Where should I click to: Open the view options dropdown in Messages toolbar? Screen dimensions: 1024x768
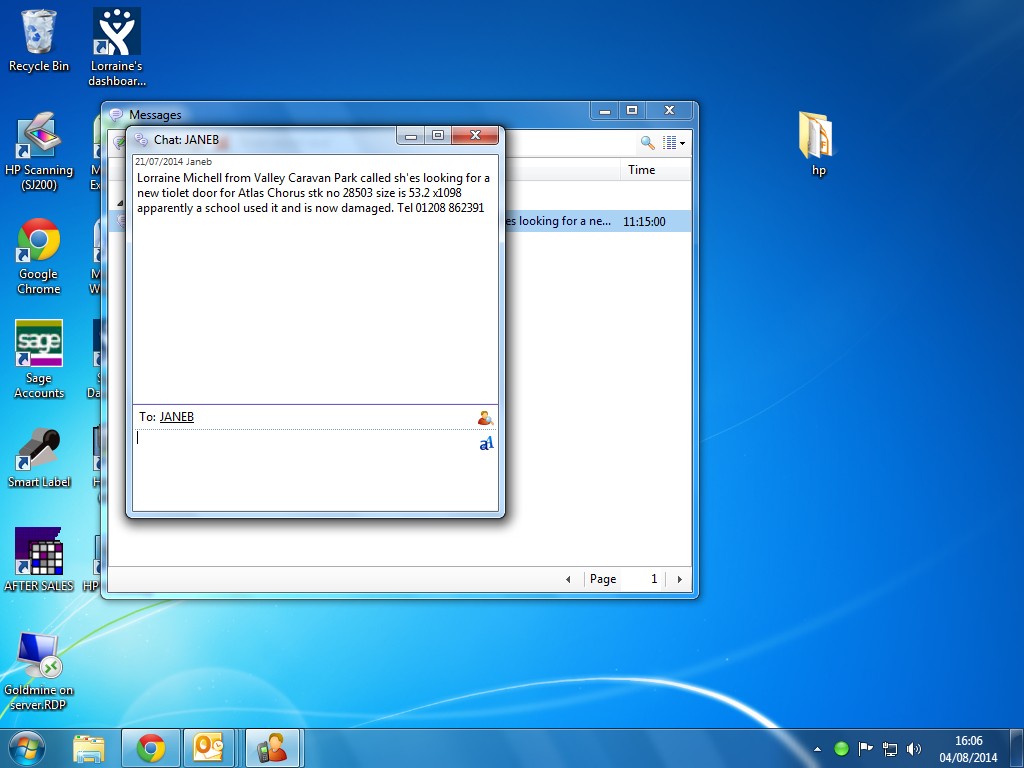[x=676, y=143]
